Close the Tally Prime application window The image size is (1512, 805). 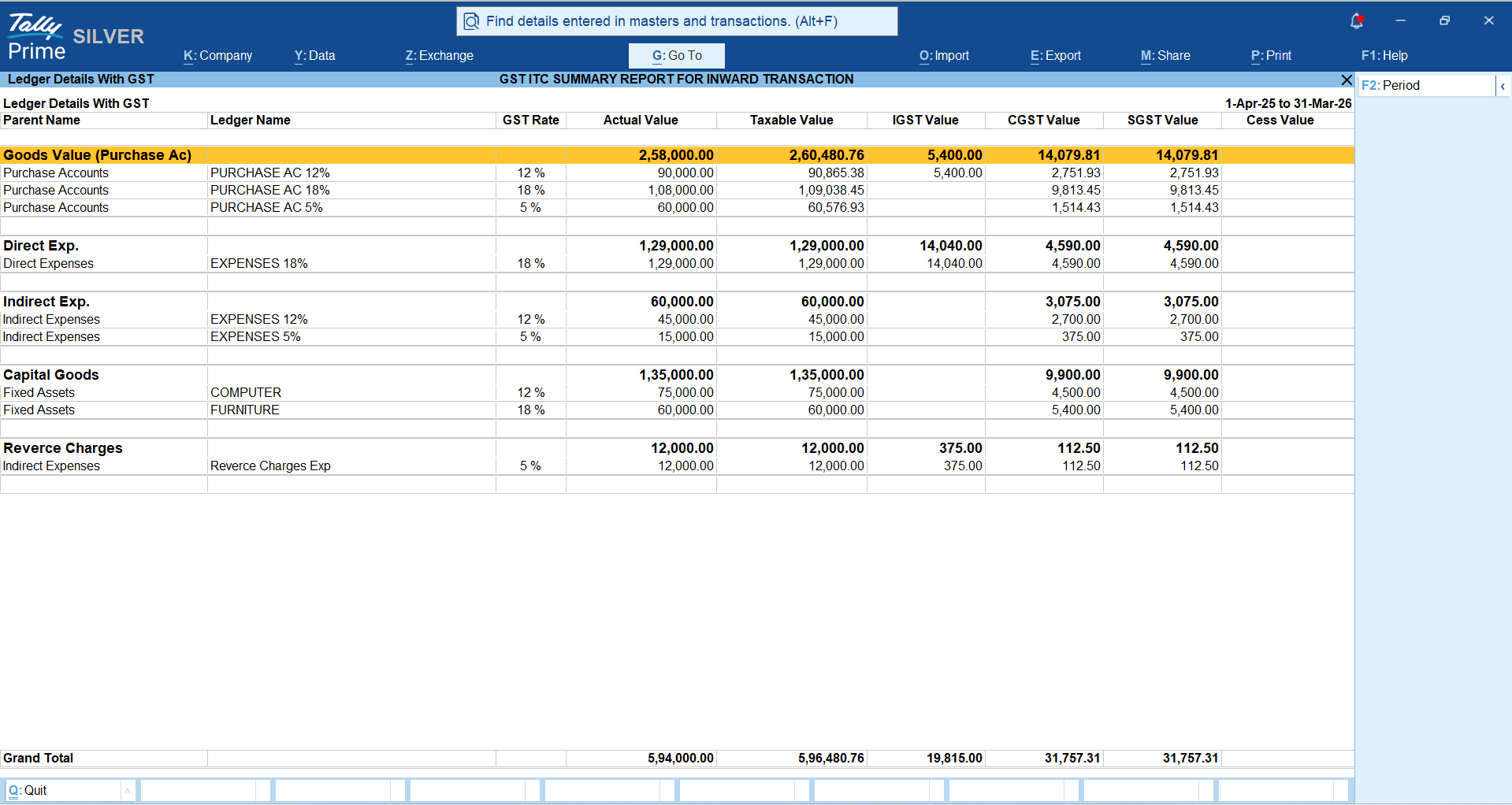[x=1488, y=21]
